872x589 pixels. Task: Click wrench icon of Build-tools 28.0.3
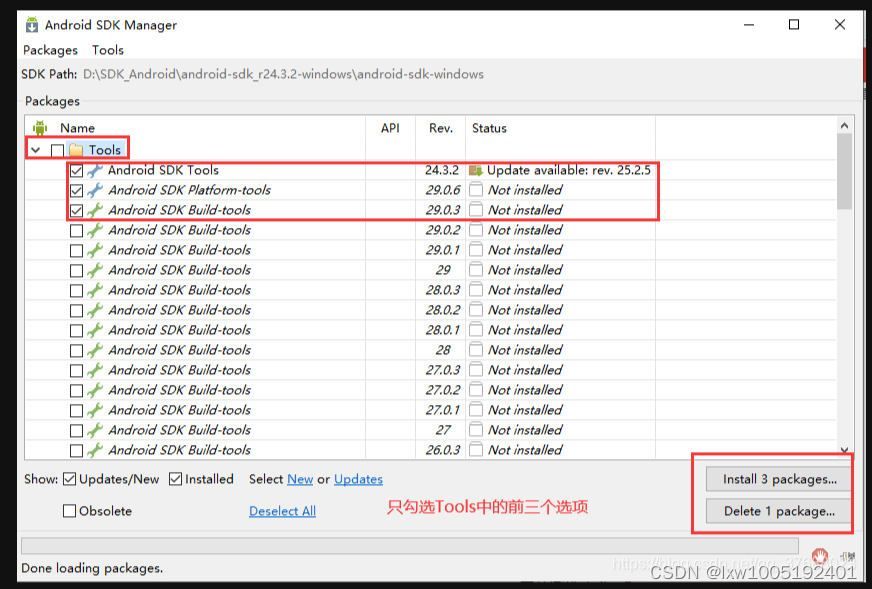click(95, 290)
